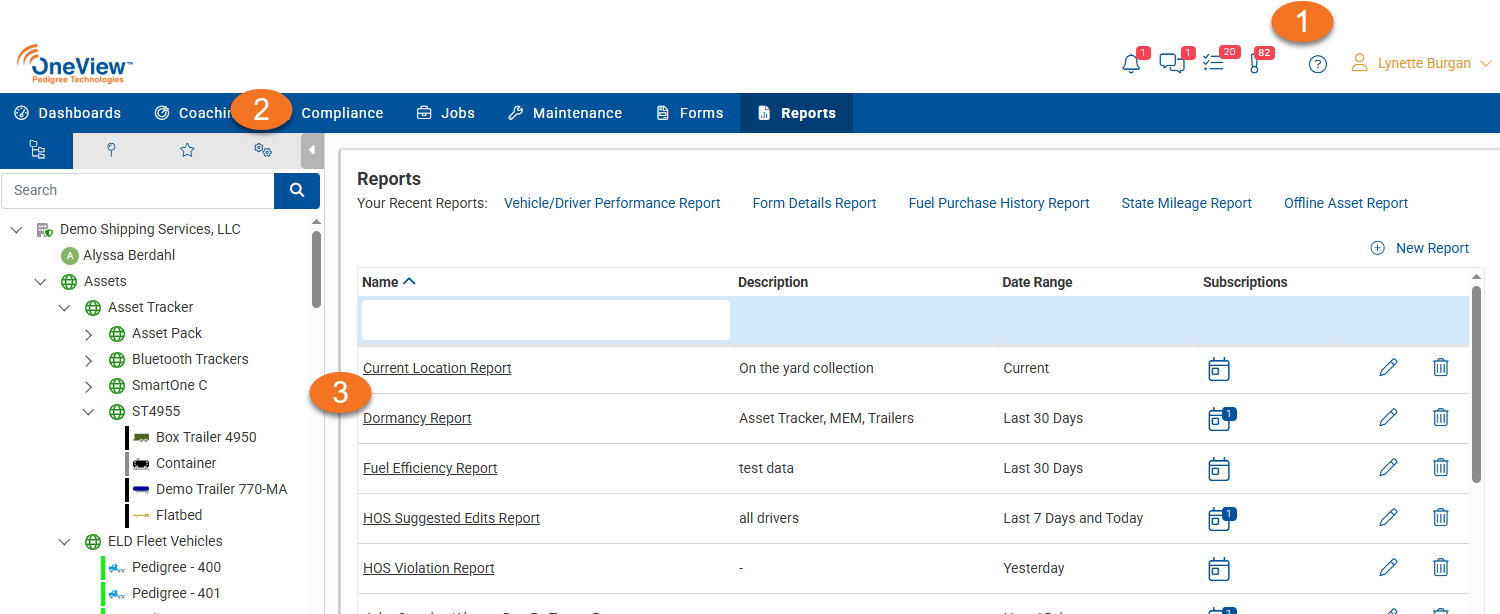The height and width of the screenshot is (614, 1500).
Task: Open recent Offline Asset Report link
Action: (x=1346, y=203)
